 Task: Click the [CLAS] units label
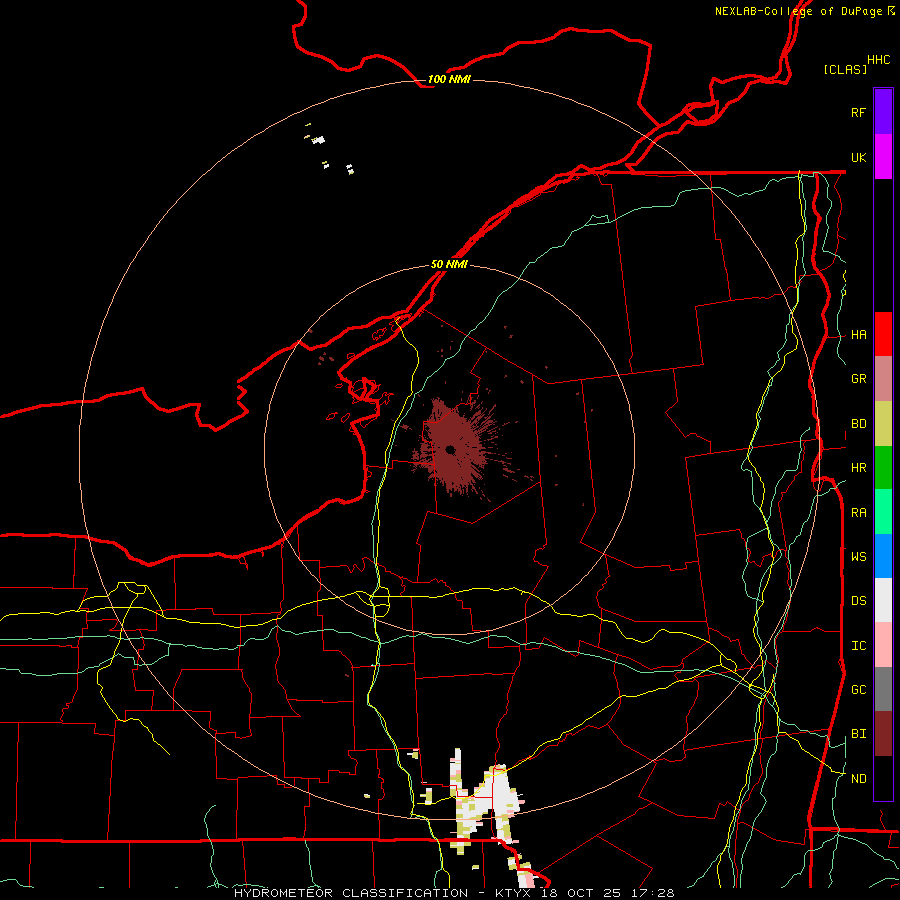tap(845, 69)
